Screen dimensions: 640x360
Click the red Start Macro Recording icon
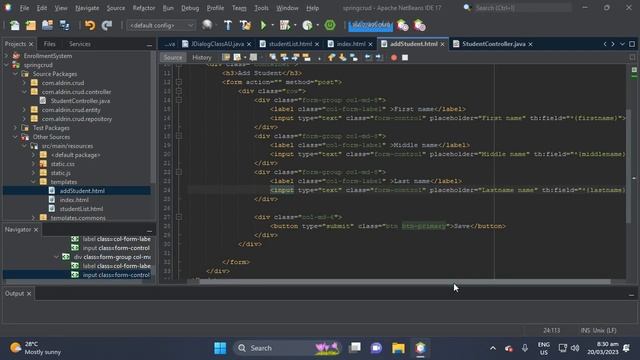click(x=394, y=58)
